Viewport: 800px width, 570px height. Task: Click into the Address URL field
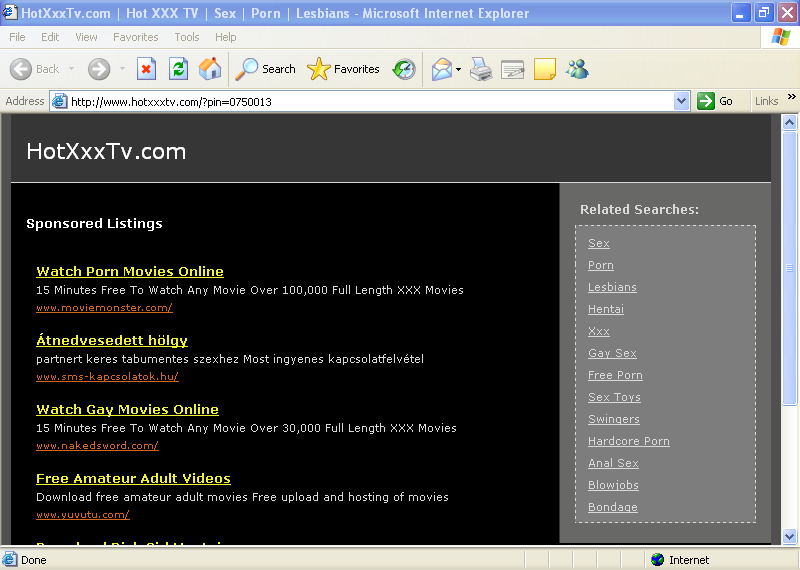[370, 101]
